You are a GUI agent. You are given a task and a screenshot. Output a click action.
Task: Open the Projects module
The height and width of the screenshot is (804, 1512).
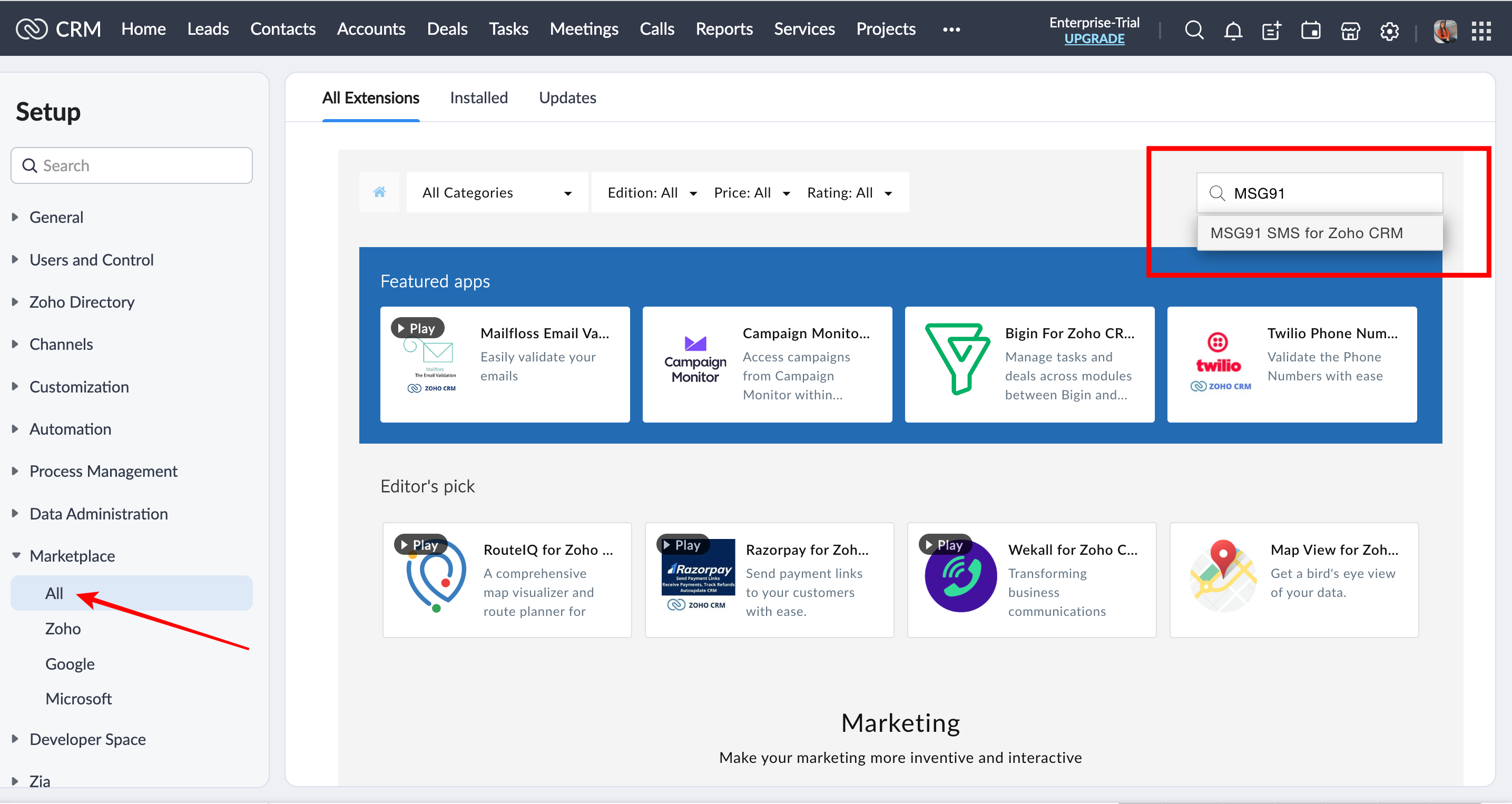coord(885,29)
